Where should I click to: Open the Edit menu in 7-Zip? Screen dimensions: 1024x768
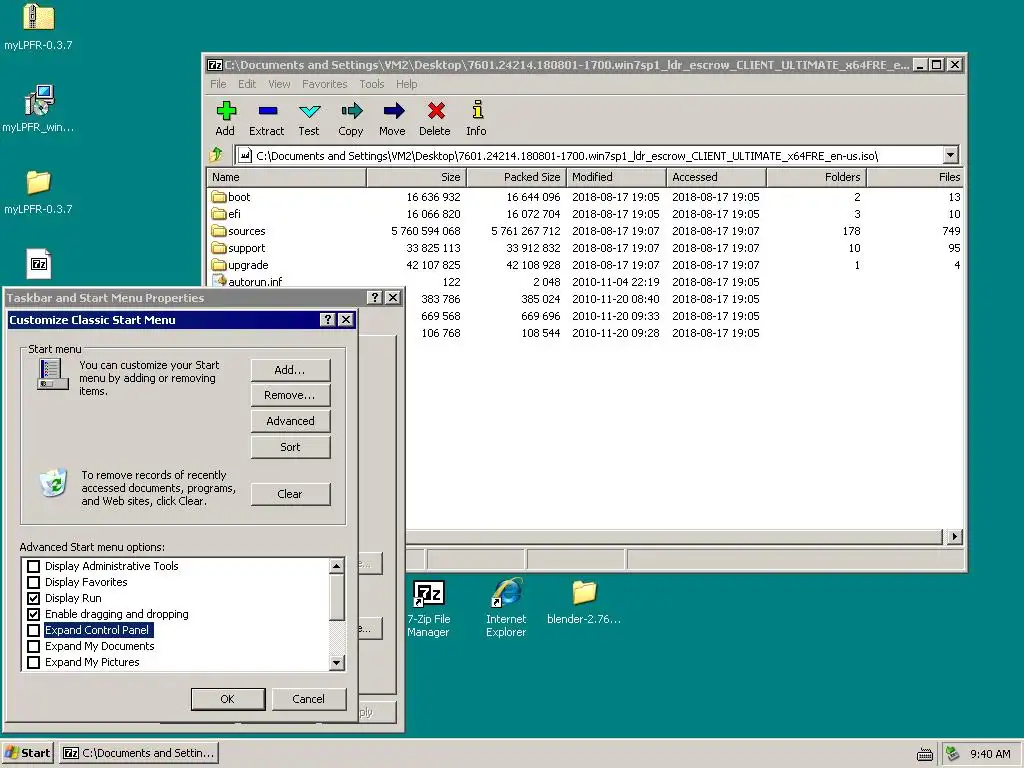pos(247,84)
